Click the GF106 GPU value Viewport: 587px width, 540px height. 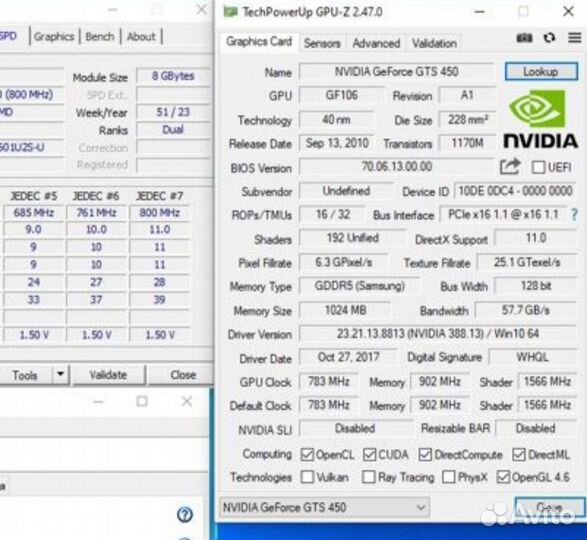[341, 95]
